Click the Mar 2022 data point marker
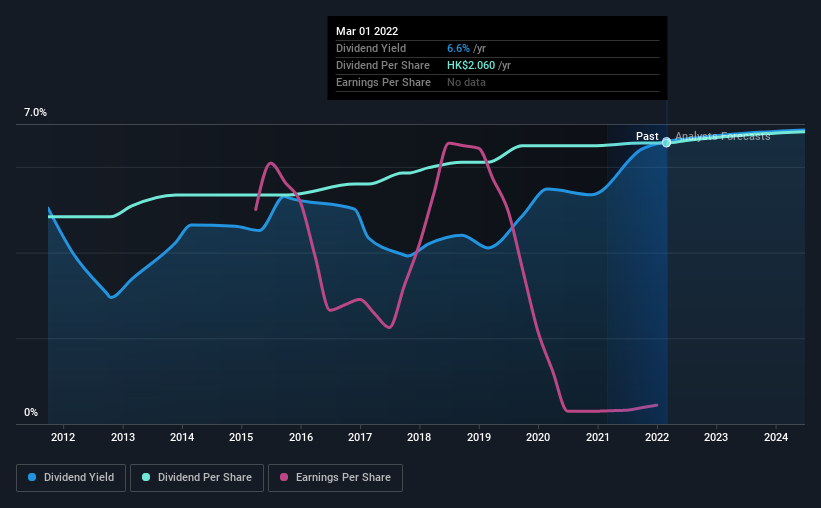821x508 pixels. coord(667,142)
